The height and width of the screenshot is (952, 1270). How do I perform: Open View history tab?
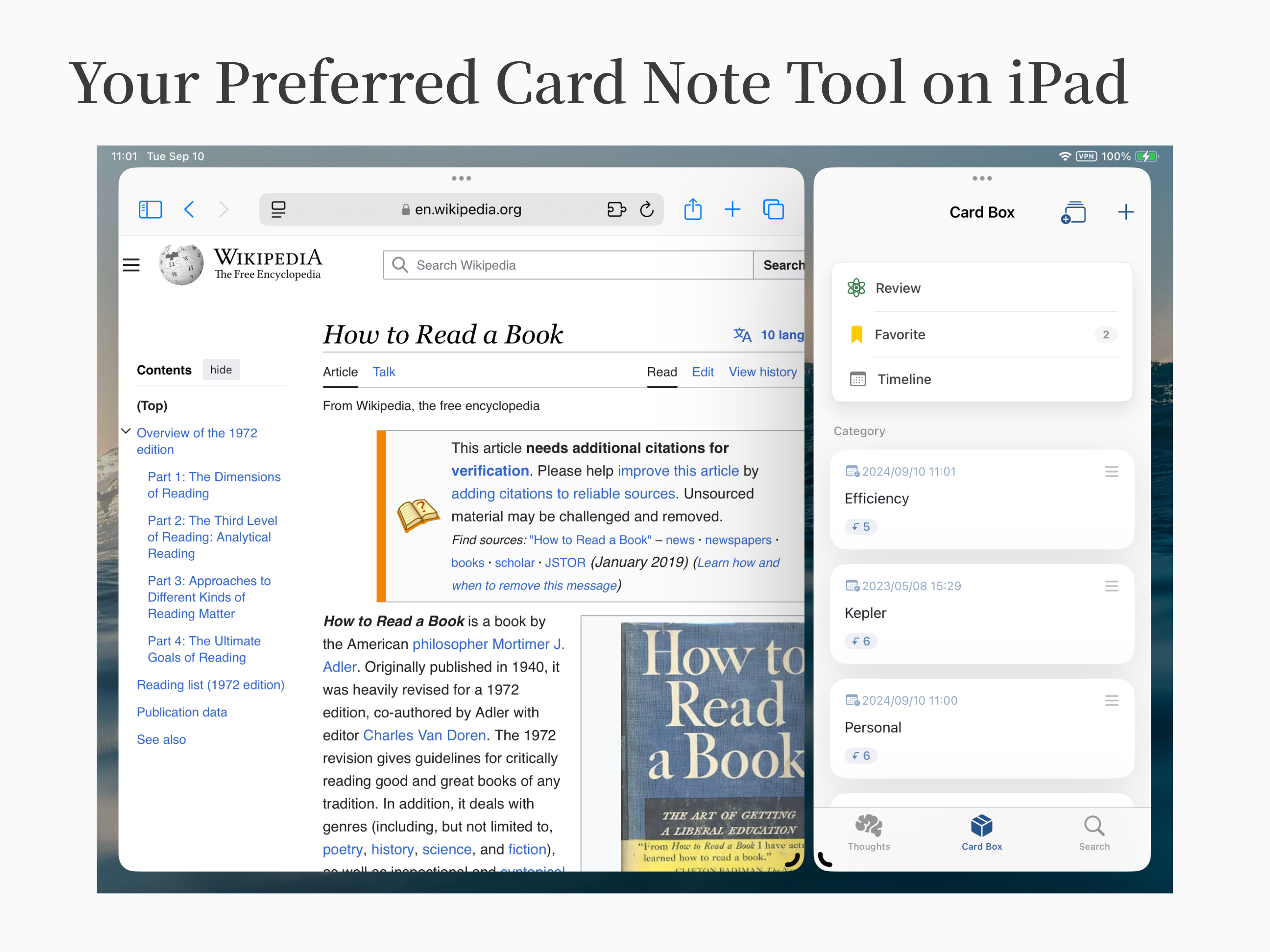pyautogui.click(x=762, y=372)
